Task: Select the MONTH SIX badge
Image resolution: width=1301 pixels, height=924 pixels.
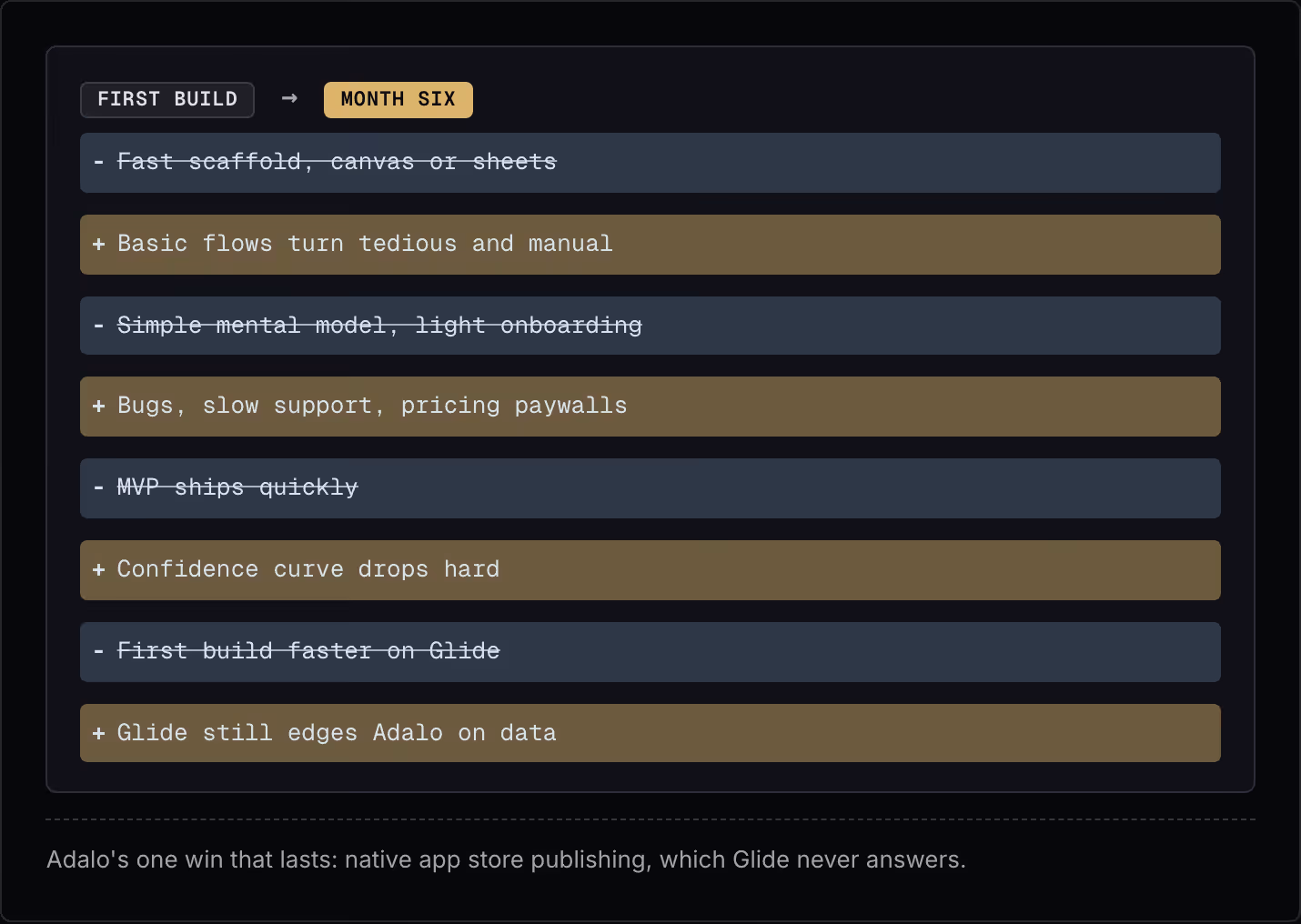Action: pos(398,100)
